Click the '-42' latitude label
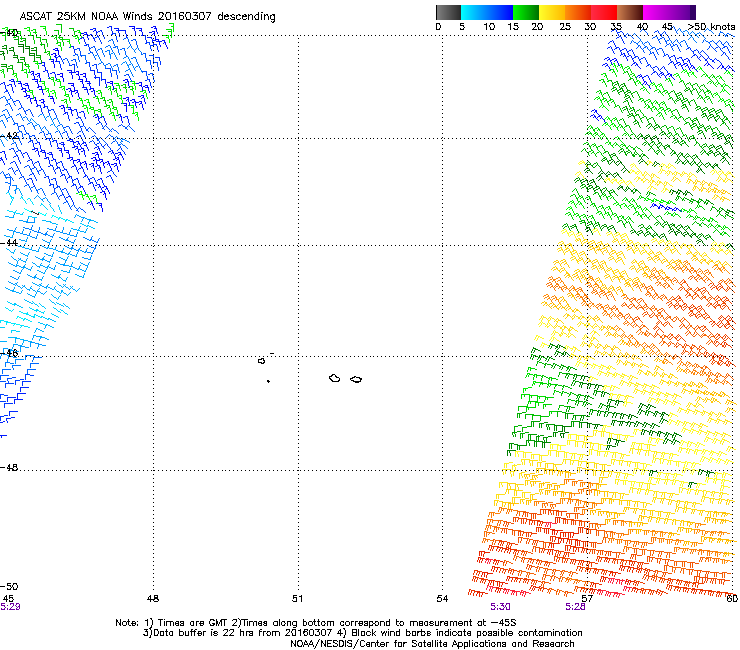This screenshot has width=740, height=650. pyautogui.click(x=9, y=135)
